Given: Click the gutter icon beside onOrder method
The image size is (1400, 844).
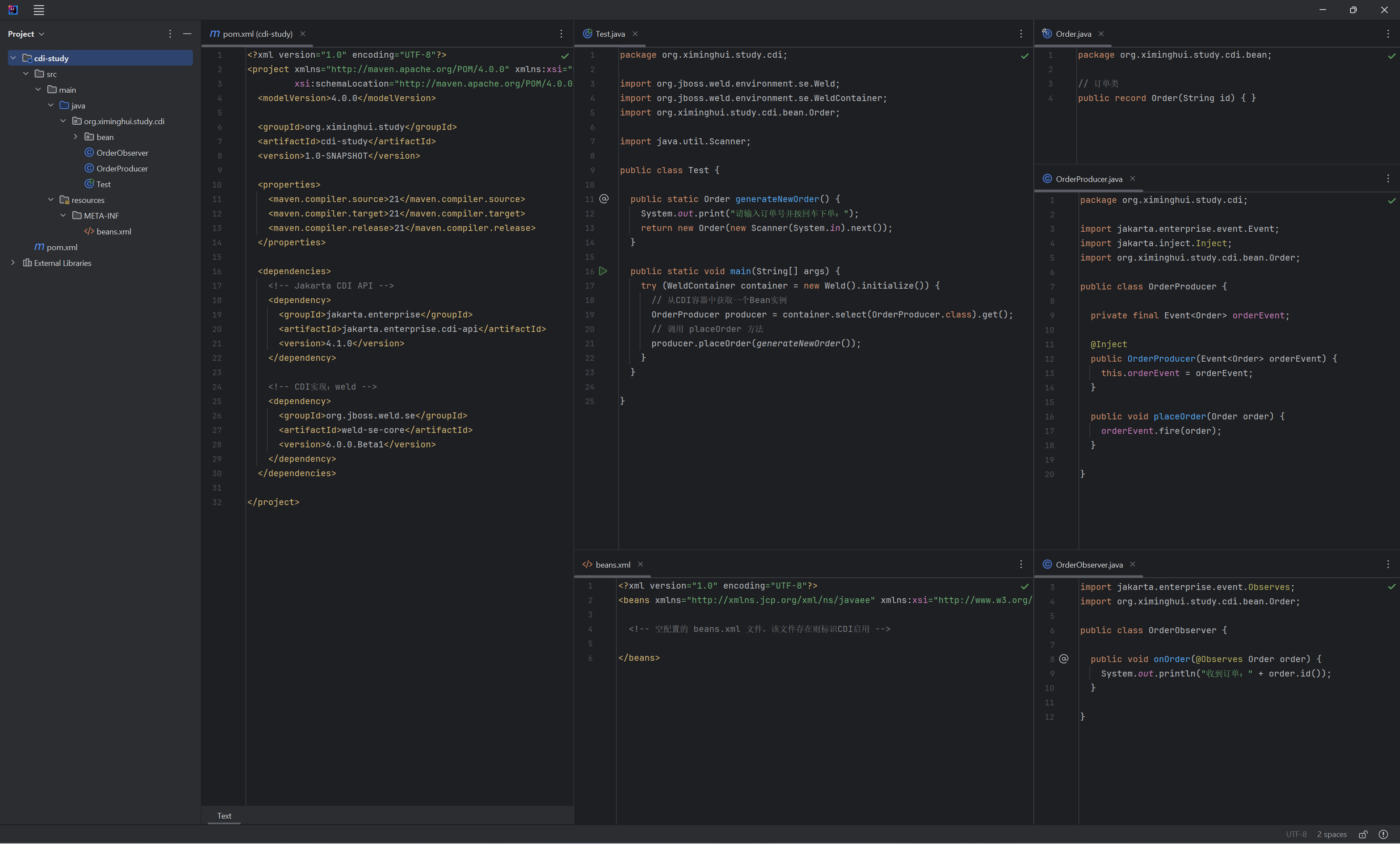Looking at the screenshot, I should [x=1064, y=659].
